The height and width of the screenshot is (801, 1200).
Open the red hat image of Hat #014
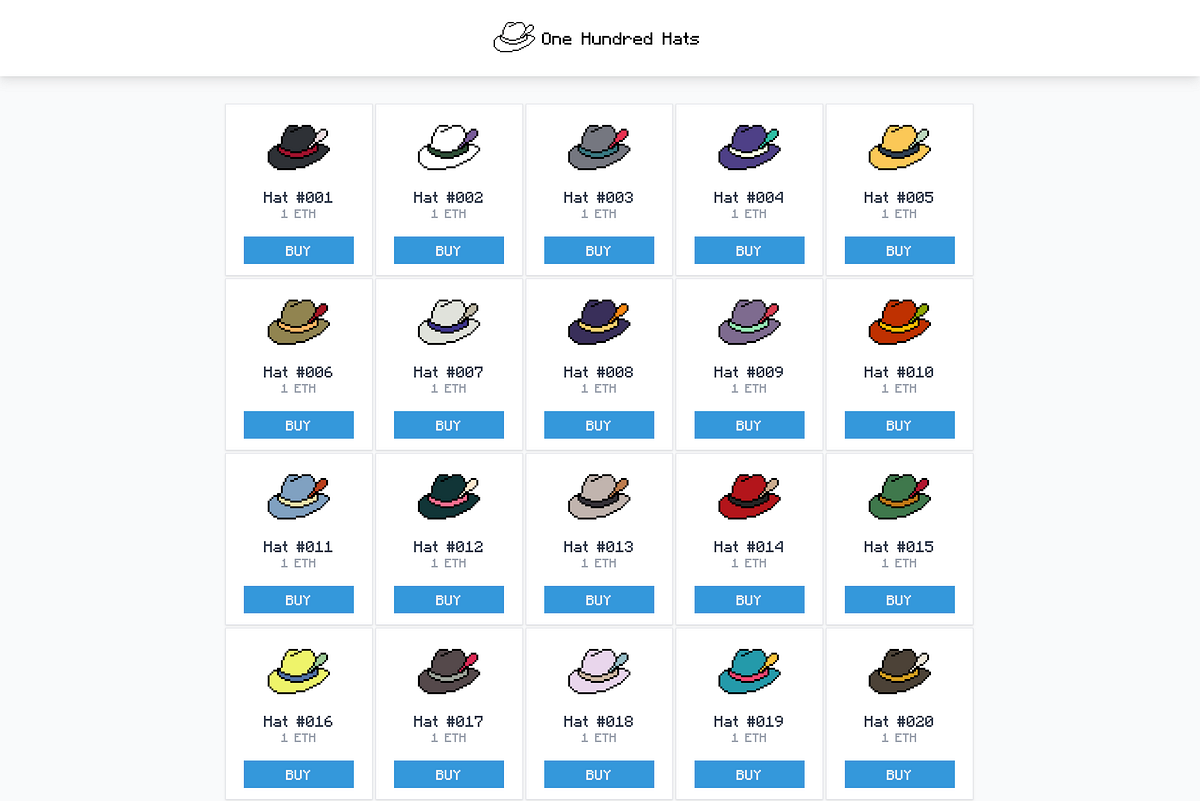pos(748,495)
